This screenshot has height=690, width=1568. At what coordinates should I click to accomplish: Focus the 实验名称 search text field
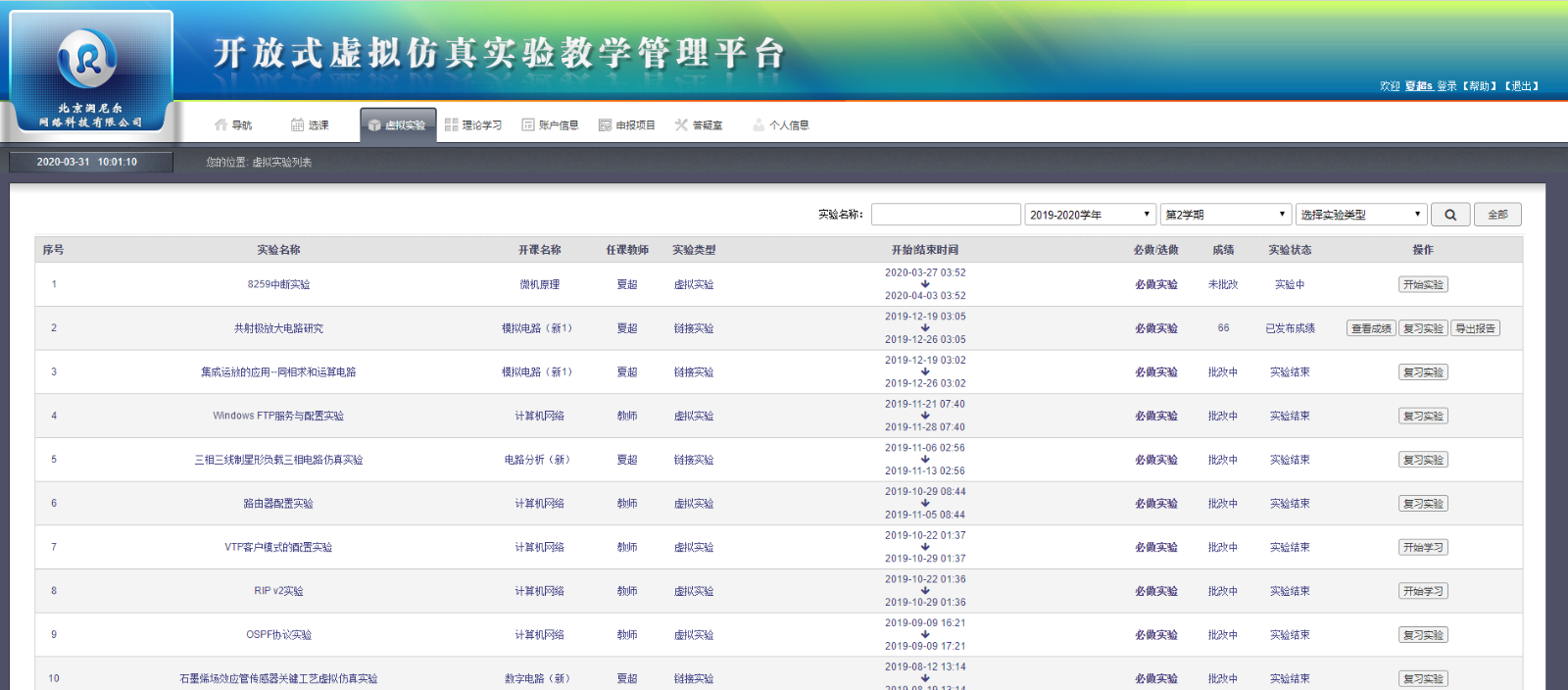[x=946, y=215]
